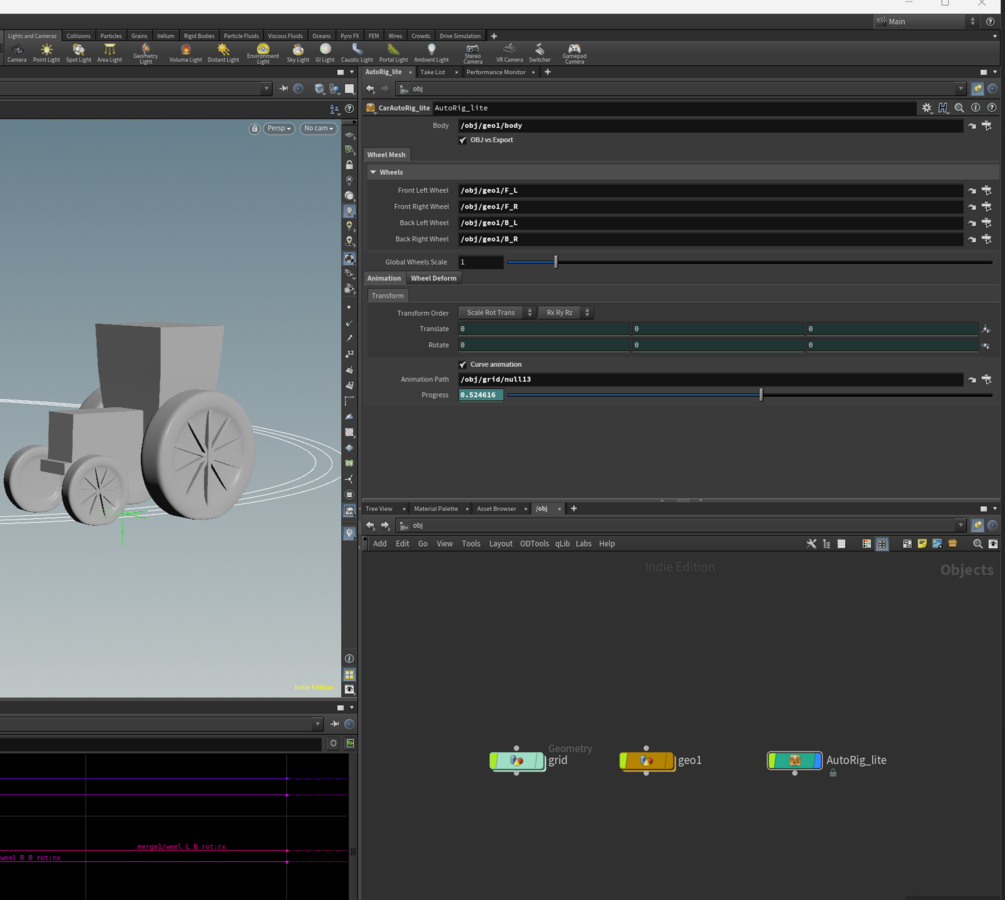Viewport: 1005px width, 900px height.
Task: Click the grid geometry node icon
Action: point(516,761)
